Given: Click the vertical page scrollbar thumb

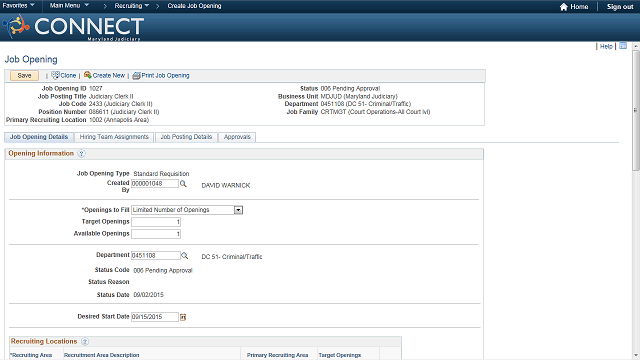Looking at the screenshot, I should pyautogui.click(x=636, y=110).
